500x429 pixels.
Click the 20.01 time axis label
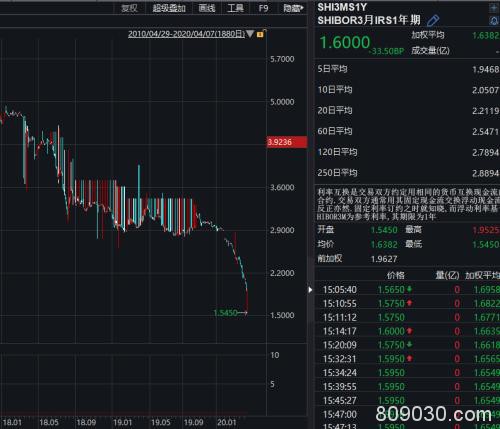pyautogui.click(x=227, y=422)
